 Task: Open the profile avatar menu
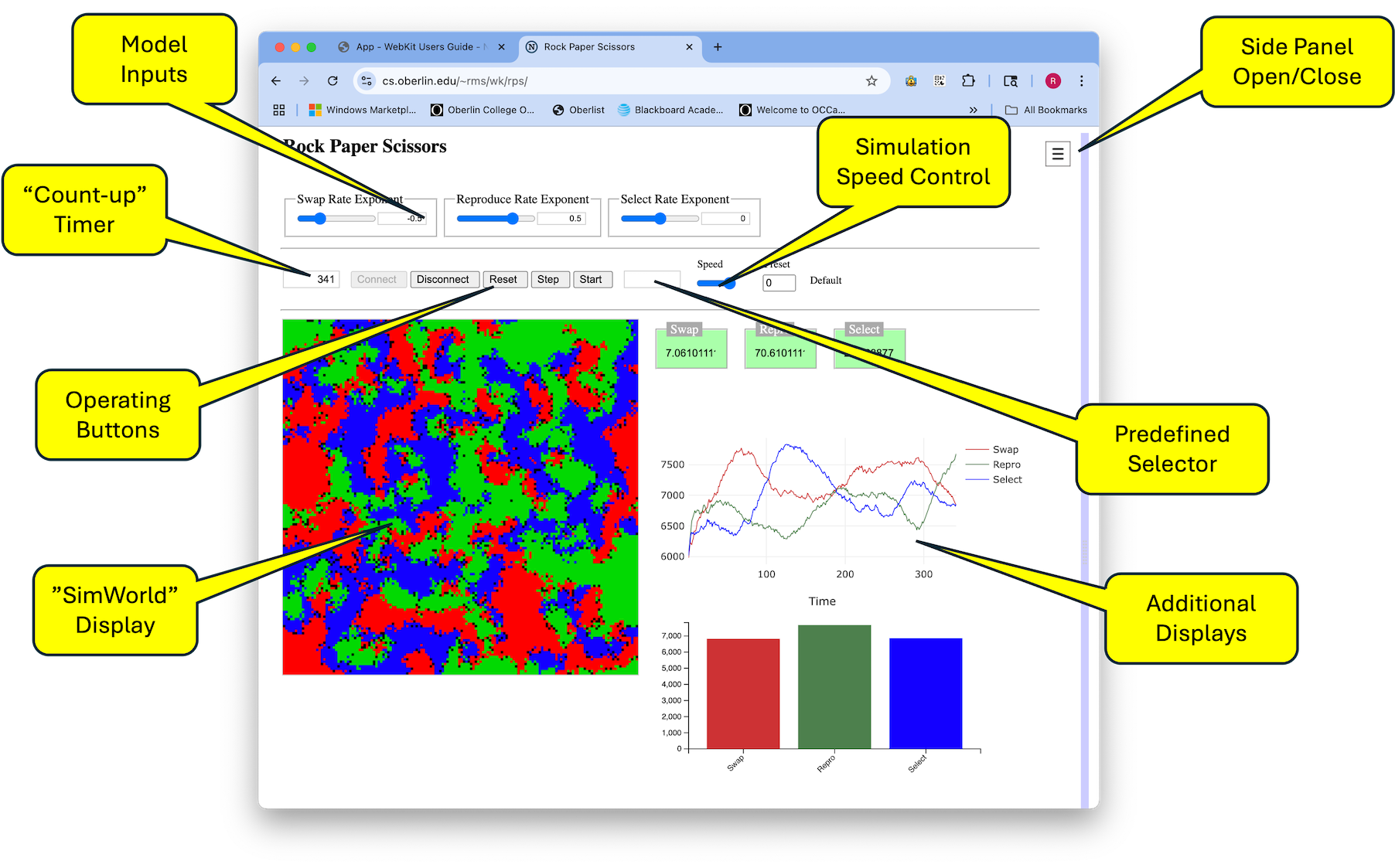(1052, 81)
